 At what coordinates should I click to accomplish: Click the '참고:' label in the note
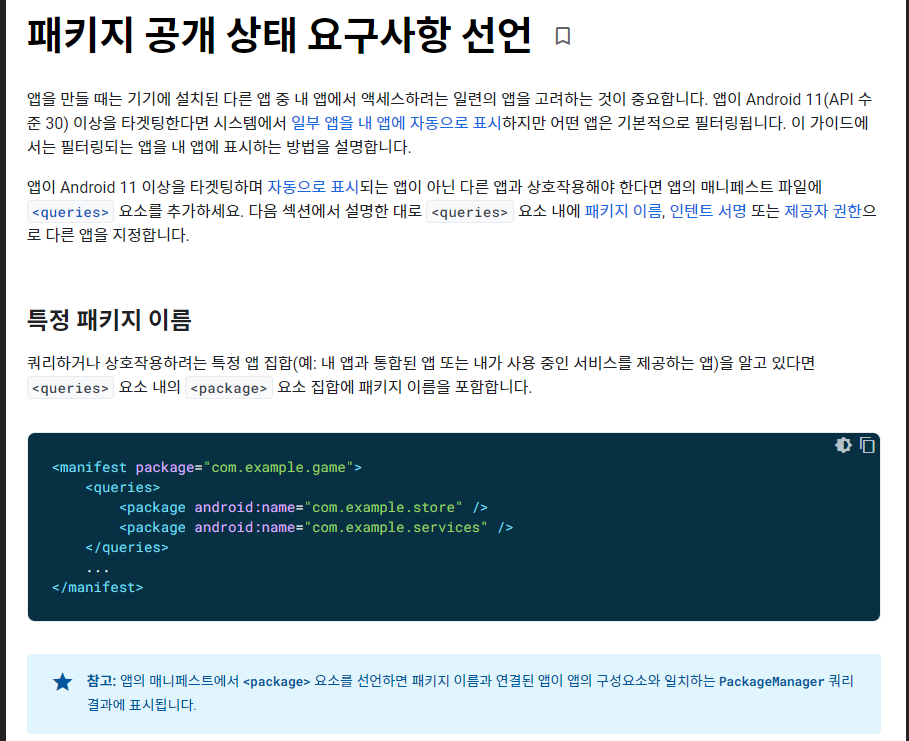point(101,681)
